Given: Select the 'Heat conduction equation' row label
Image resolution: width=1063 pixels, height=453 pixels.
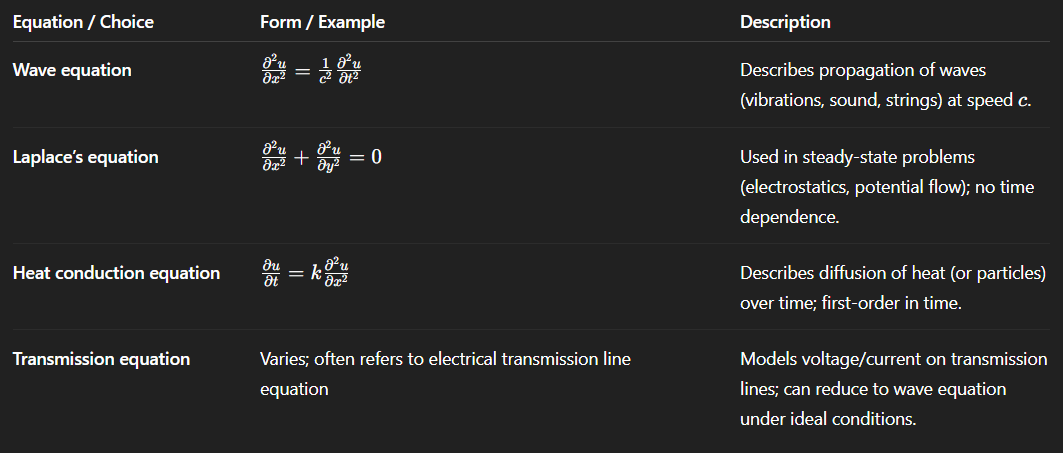Looking at the screenshot, I should coord(117,273).
